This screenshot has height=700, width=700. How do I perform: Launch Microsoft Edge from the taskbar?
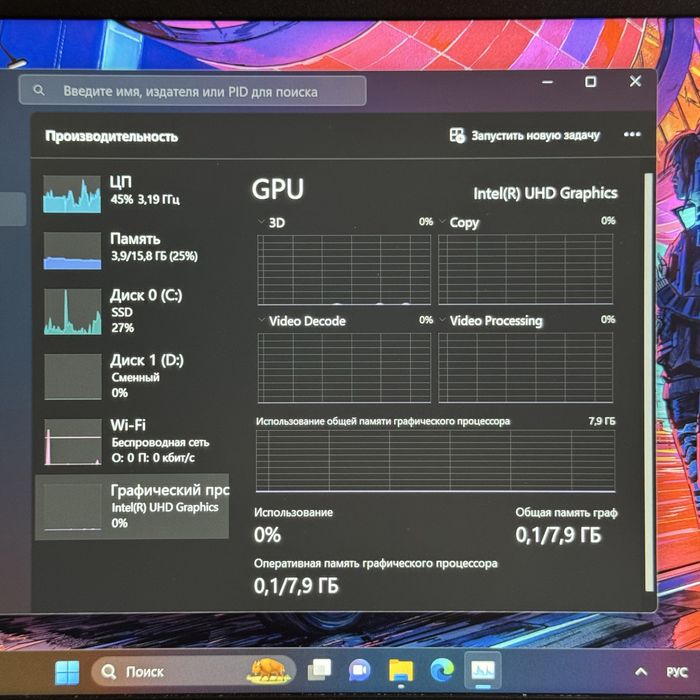click(442, 670)
